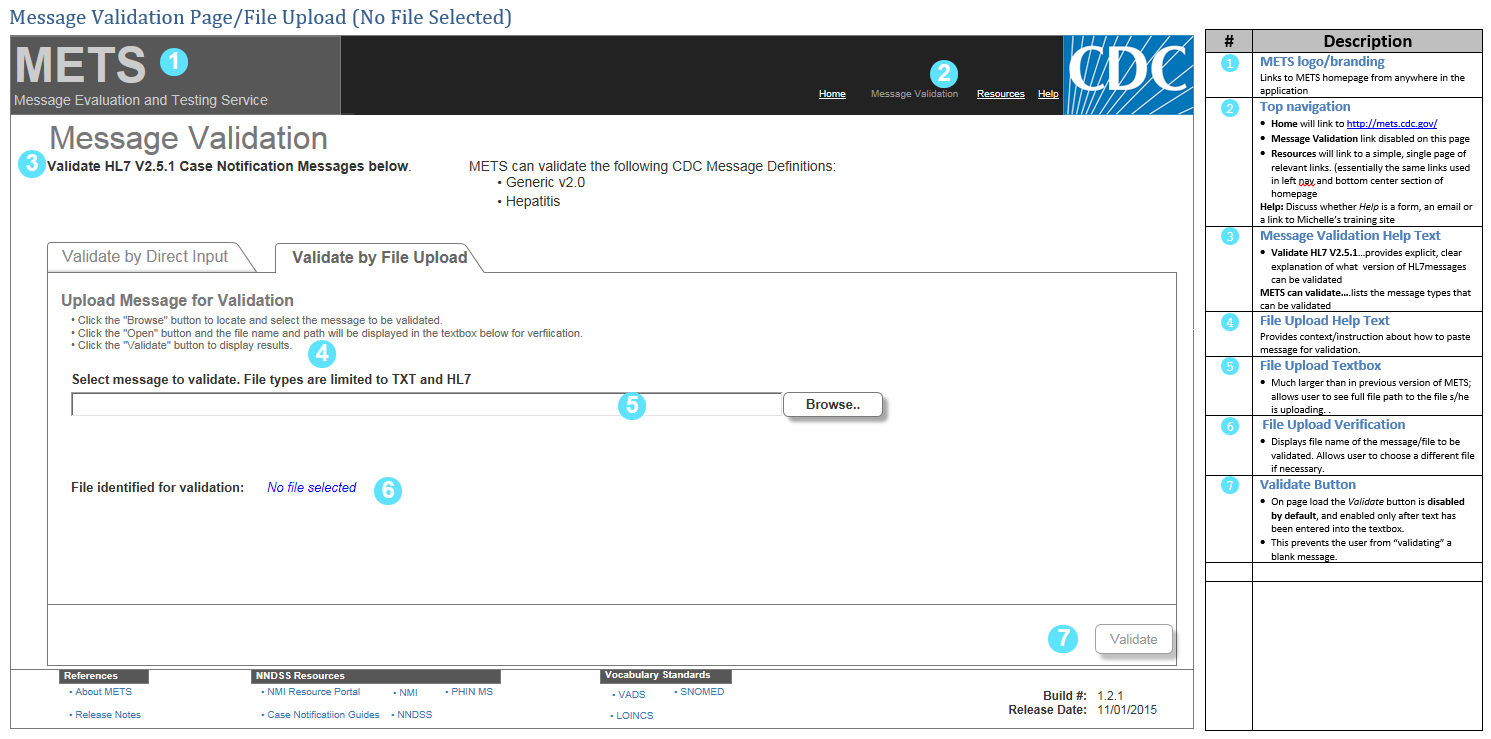Click the file path textbox beside Browse
Image resolution: width=1491 pixels, height=739 pixels.
click(x=426, y=404)
